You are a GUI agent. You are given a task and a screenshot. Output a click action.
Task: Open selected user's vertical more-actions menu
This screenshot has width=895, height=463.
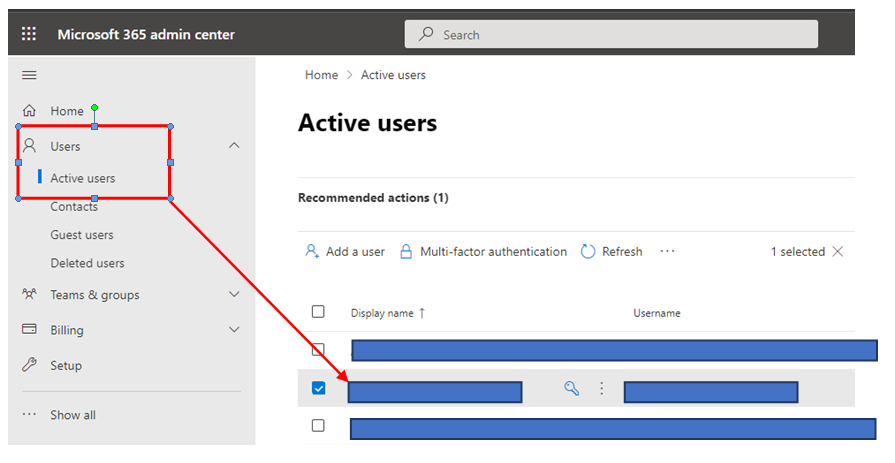[x=601, y=388]
